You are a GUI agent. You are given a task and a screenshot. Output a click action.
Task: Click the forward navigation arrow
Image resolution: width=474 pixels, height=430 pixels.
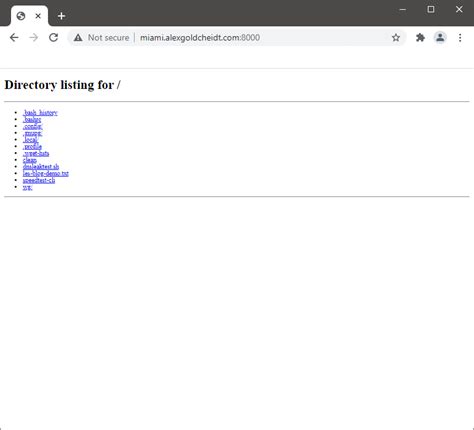33,38
